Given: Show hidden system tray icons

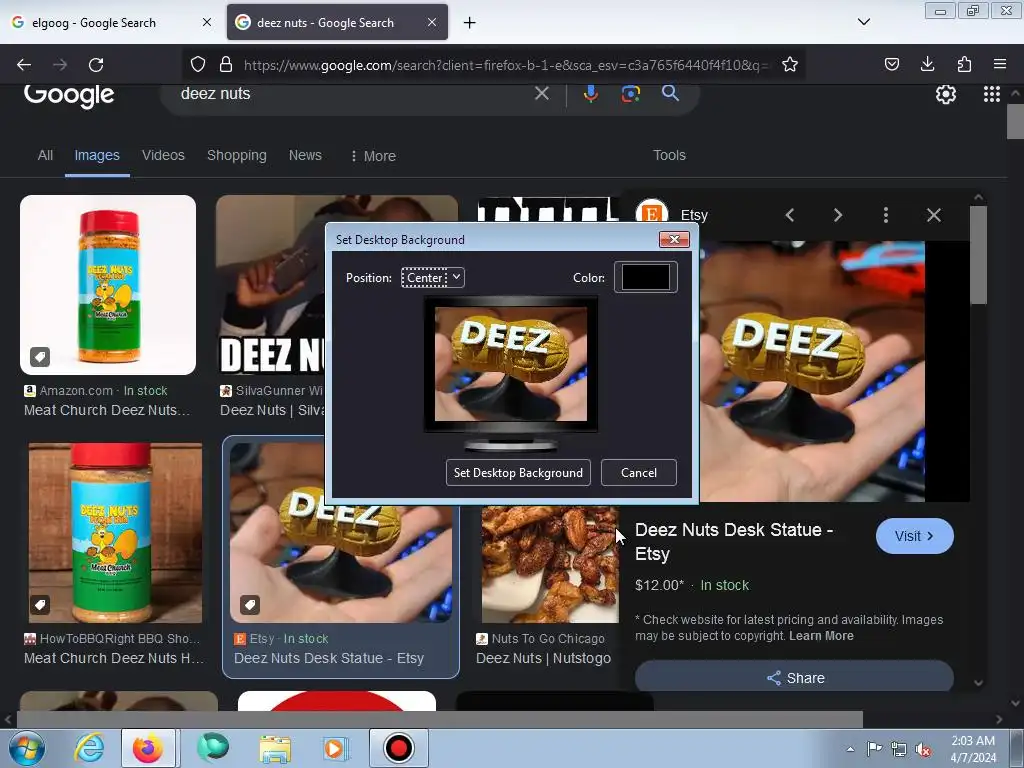Looking at the screenshot, I should point(850,749).
